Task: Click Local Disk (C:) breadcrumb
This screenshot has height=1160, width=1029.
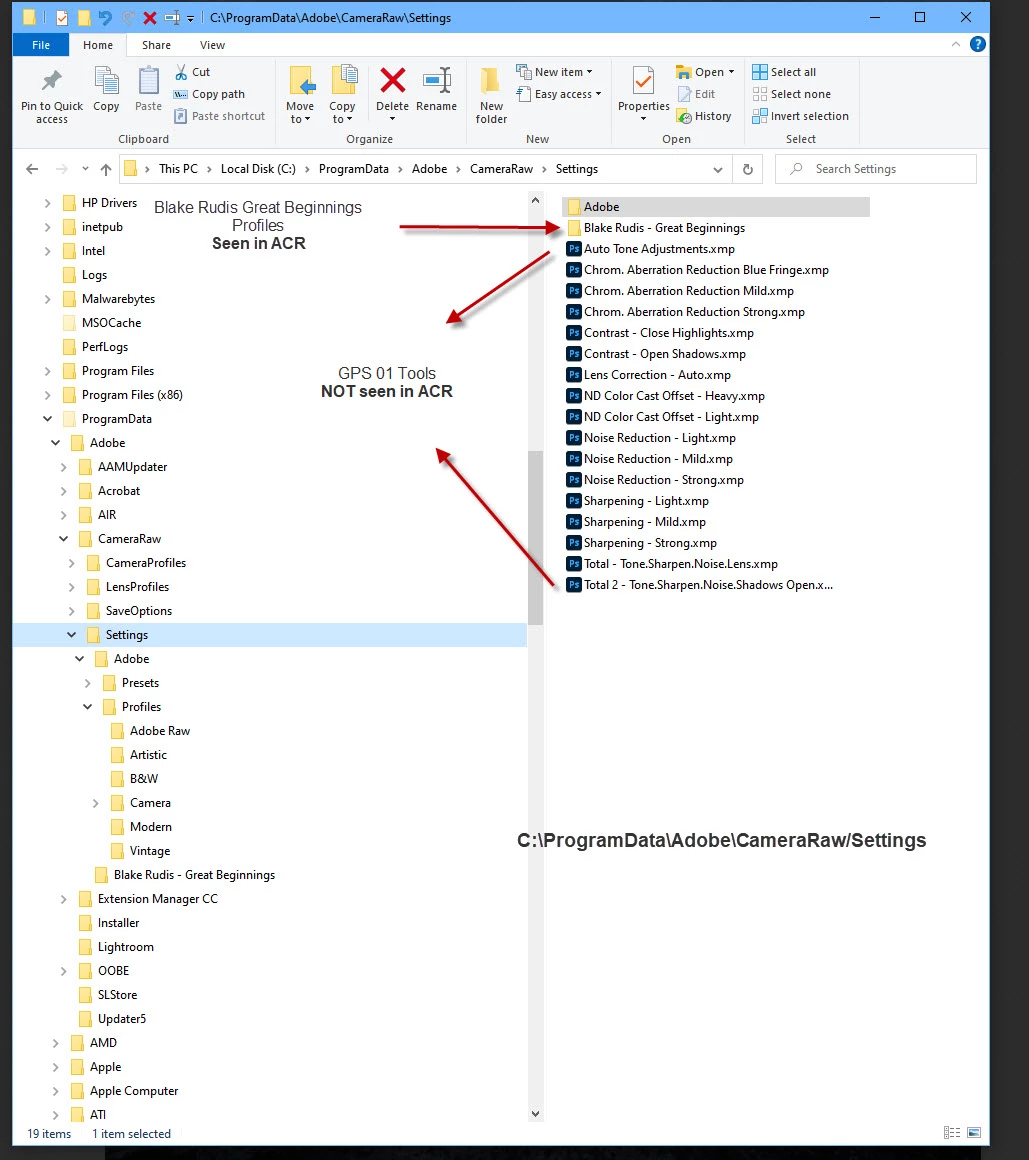Action: [258, 169]
